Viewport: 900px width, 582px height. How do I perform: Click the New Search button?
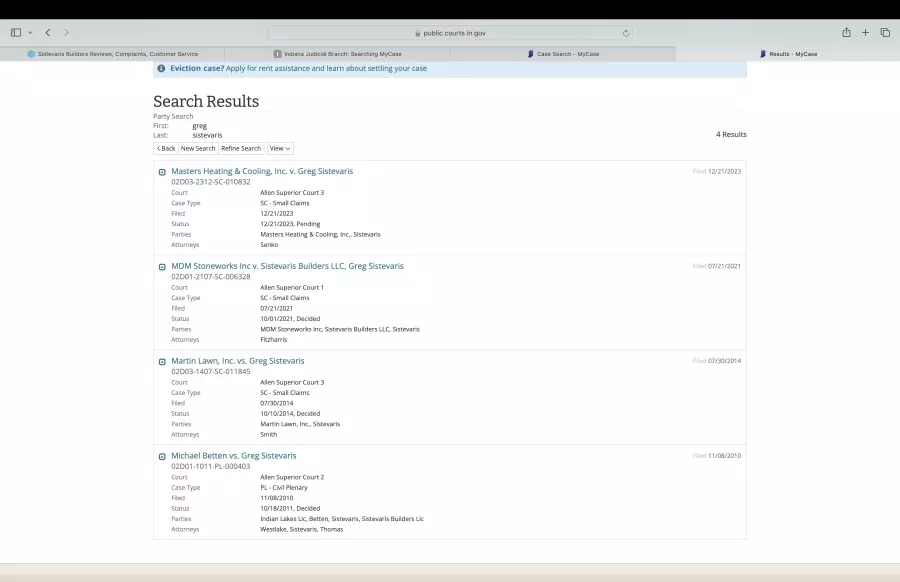click(198, 148)
